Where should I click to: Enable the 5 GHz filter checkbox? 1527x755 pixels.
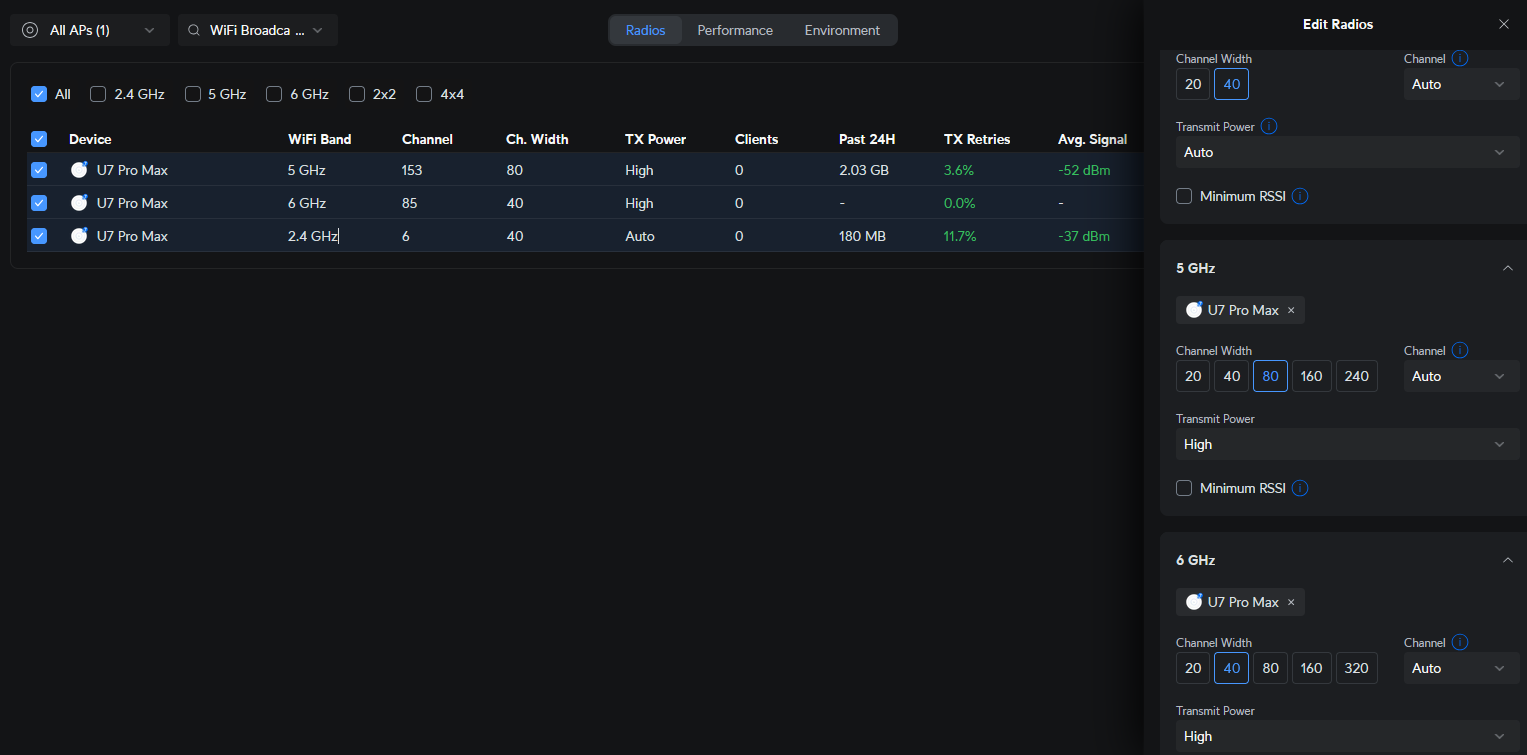coord(193,94)
